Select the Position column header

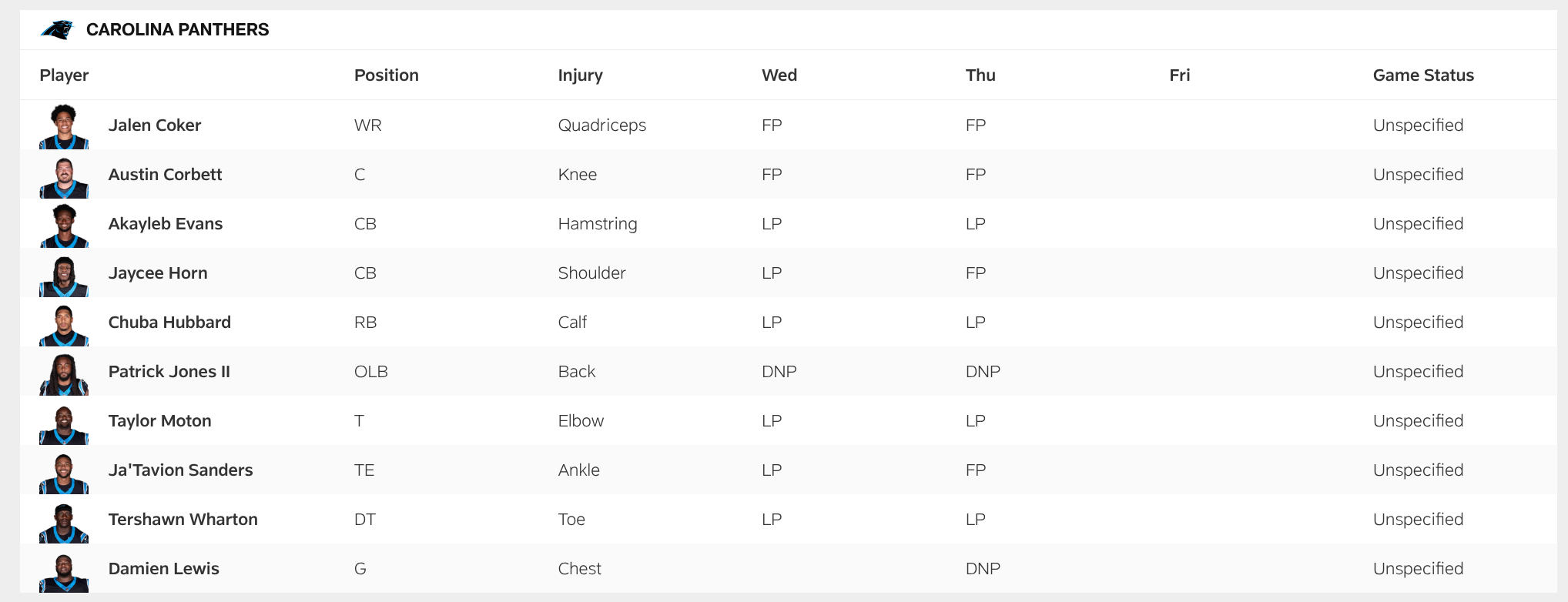[386, 75]
